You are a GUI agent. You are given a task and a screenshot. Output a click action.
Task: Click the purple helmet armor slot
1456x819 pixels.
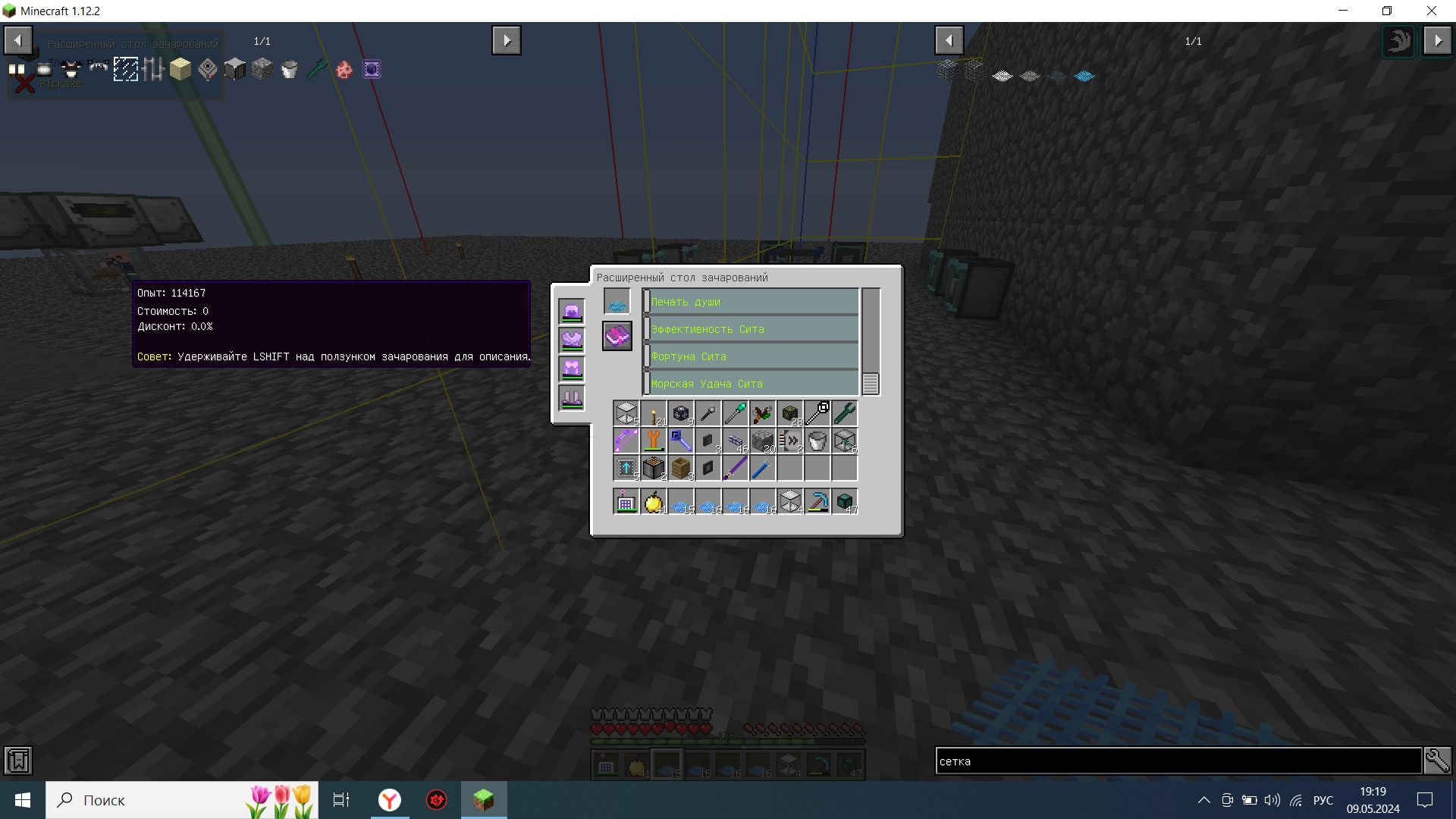point(572,311)
